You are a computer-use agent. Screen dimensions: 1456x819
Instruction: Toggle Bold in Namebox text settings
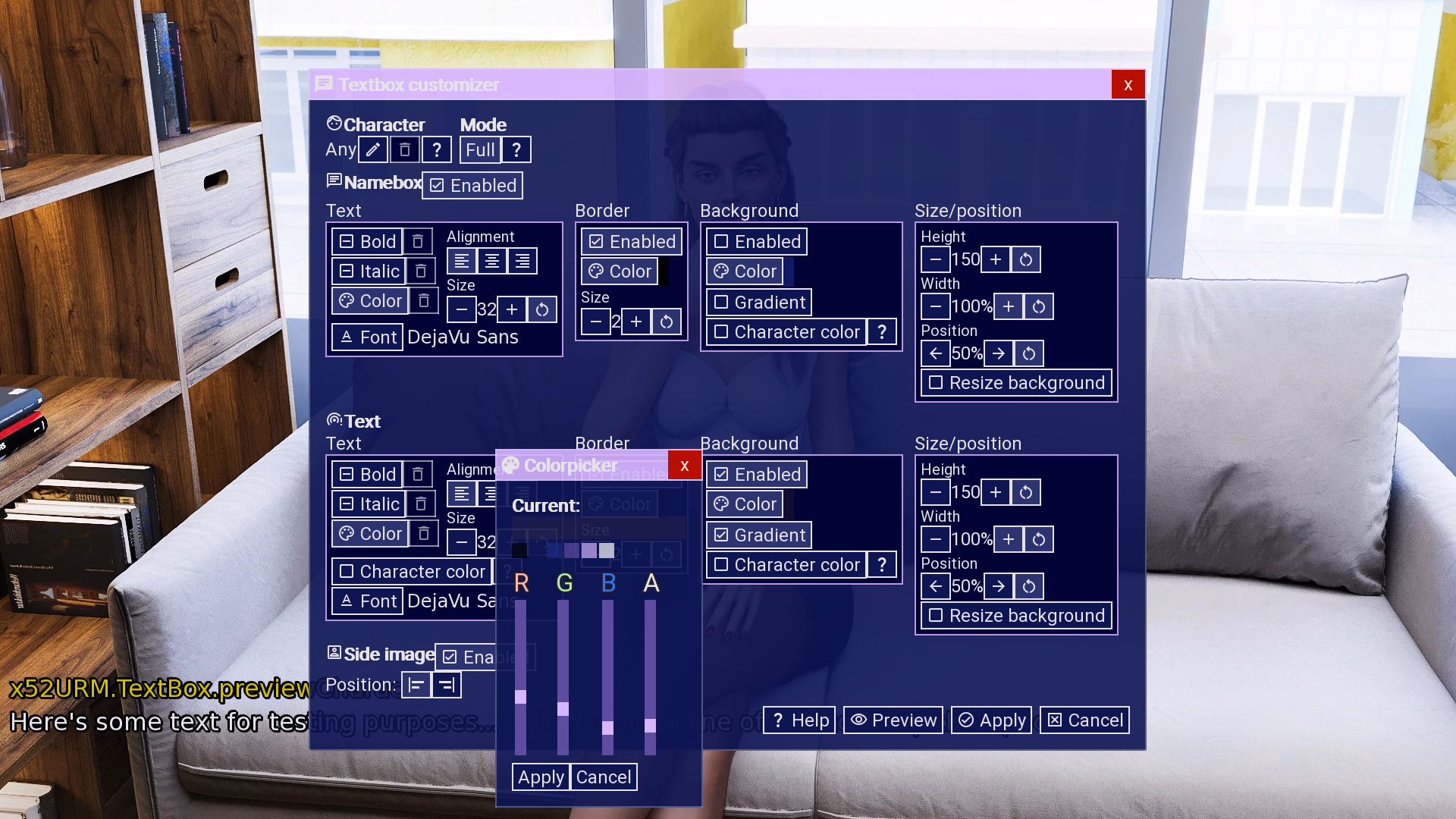click(367, 242)
